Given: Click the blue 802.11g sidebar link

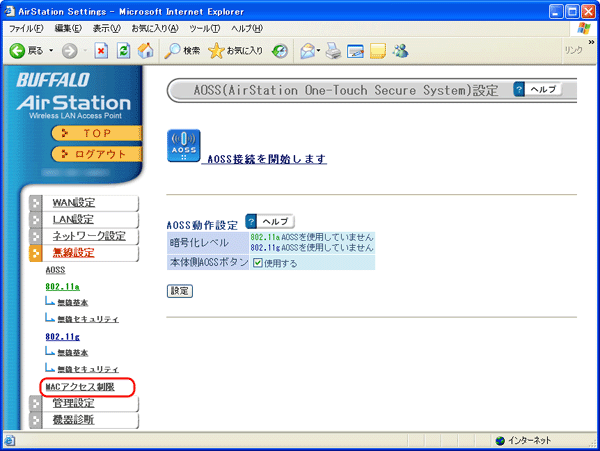Looking at the screenshot, I should 62,337.
